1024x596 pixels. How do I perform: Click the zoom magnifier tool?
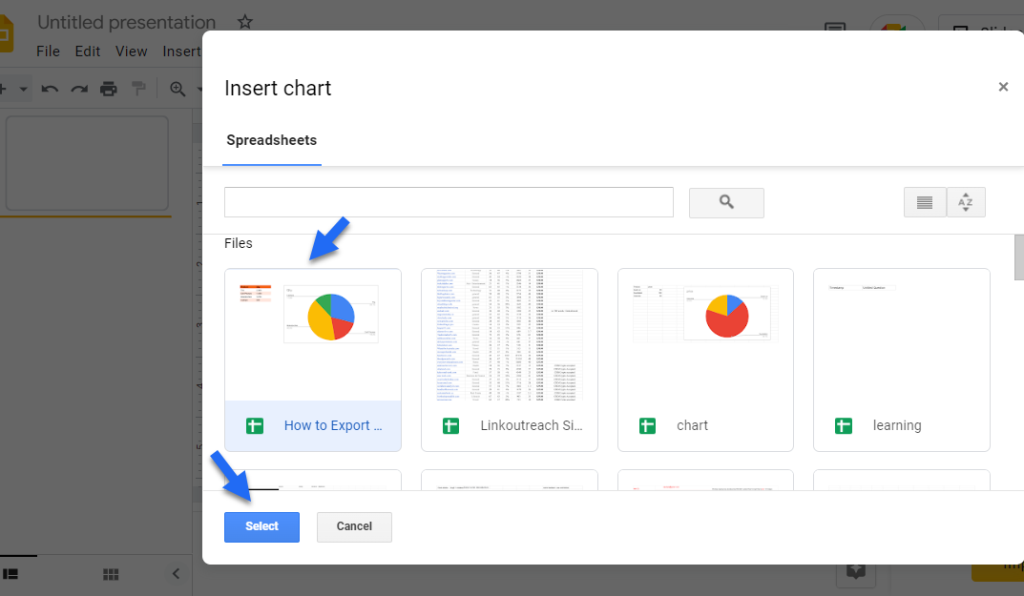tap(177, 89)
